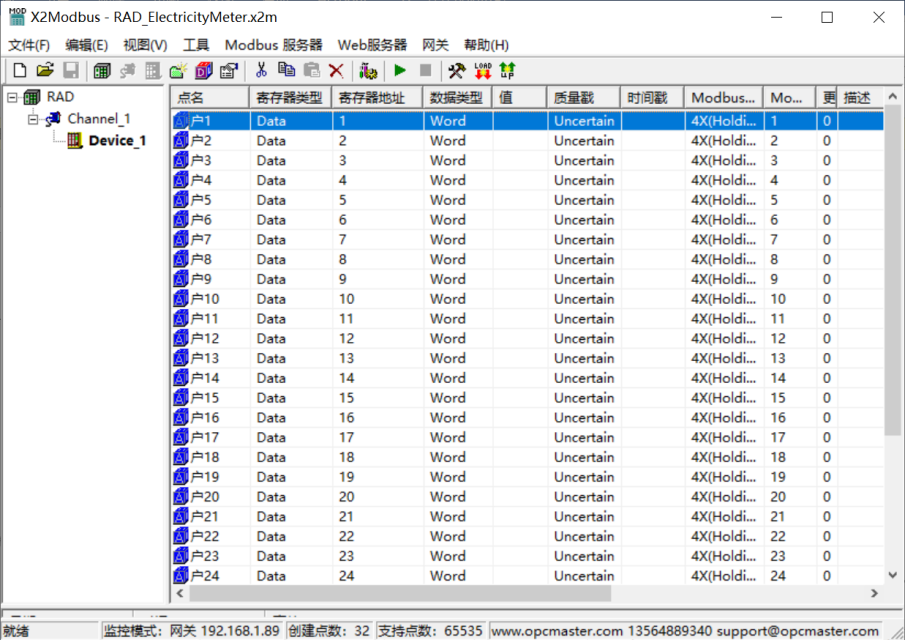Click the green rack toolbar icon

point(102,71)
